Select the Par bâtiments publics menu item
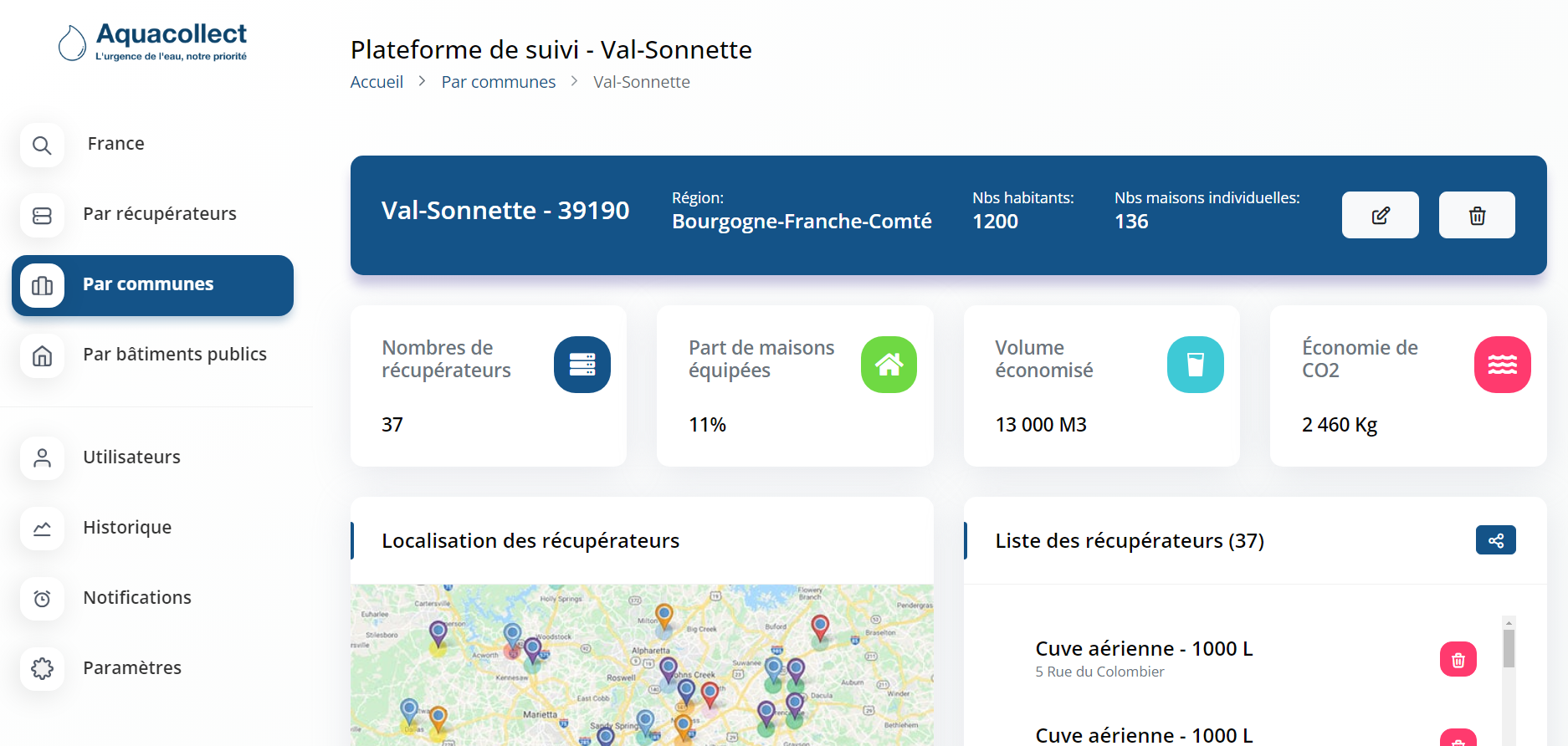Viewport: 1568px width, 746px height. pyautogui.click(x=174, y=355)
